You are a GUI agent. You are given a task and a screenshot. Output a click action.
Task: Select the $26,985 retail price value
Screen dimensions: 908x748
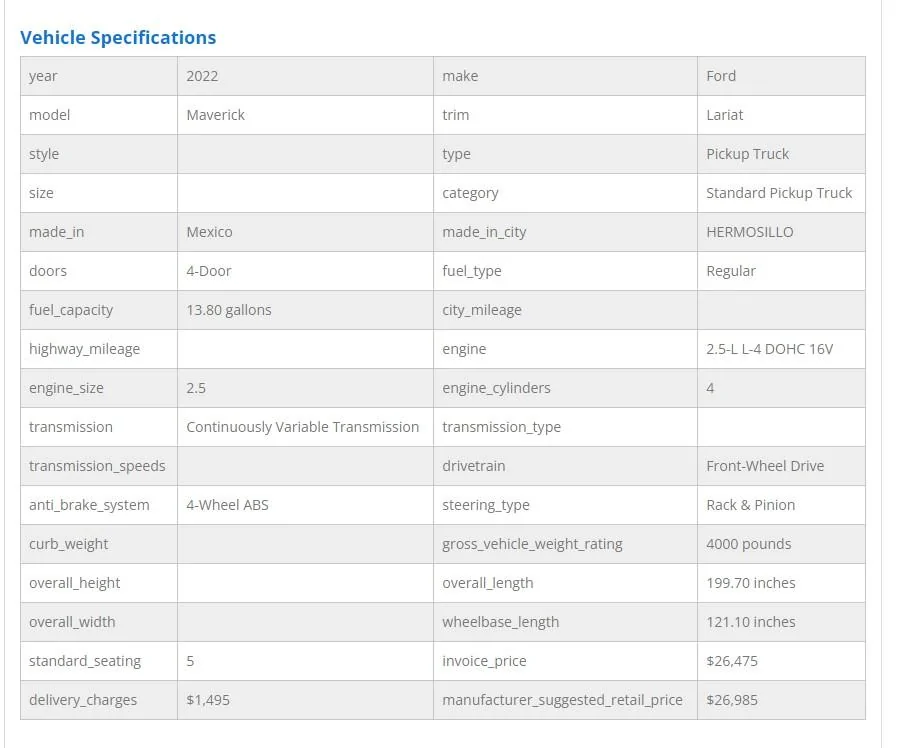click(732, 700)
